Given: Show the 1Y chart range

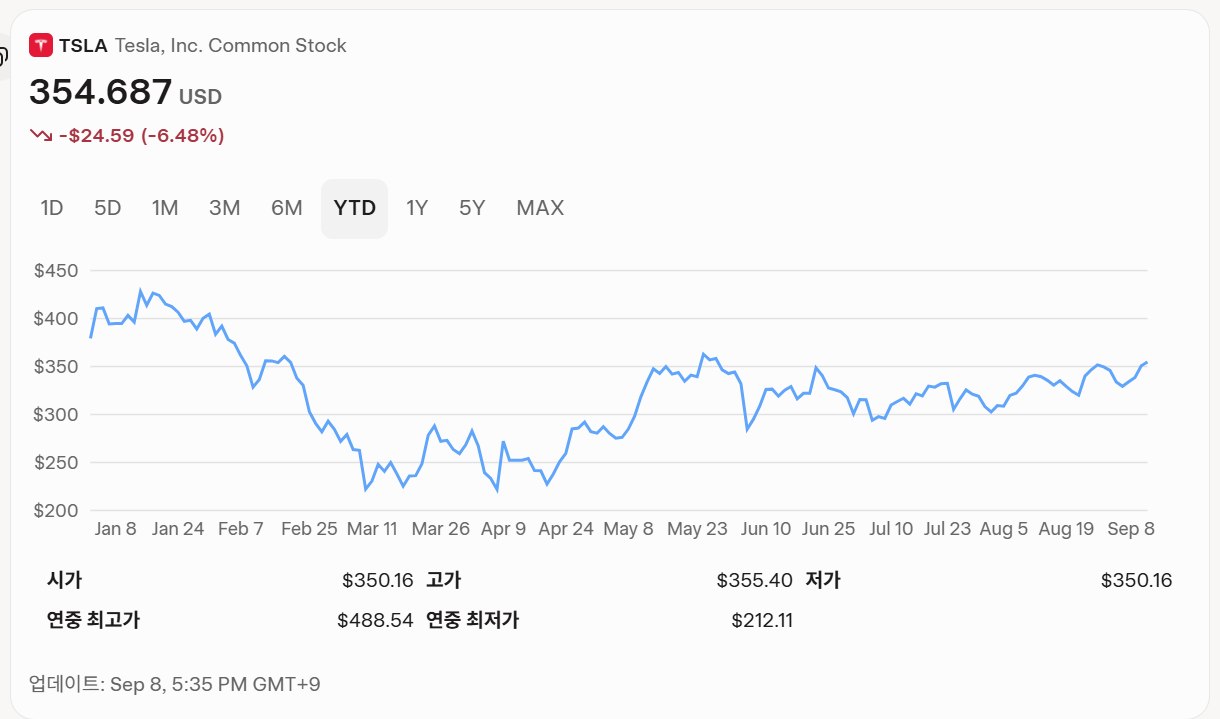Looking at the screenshot, I should 417,208.
